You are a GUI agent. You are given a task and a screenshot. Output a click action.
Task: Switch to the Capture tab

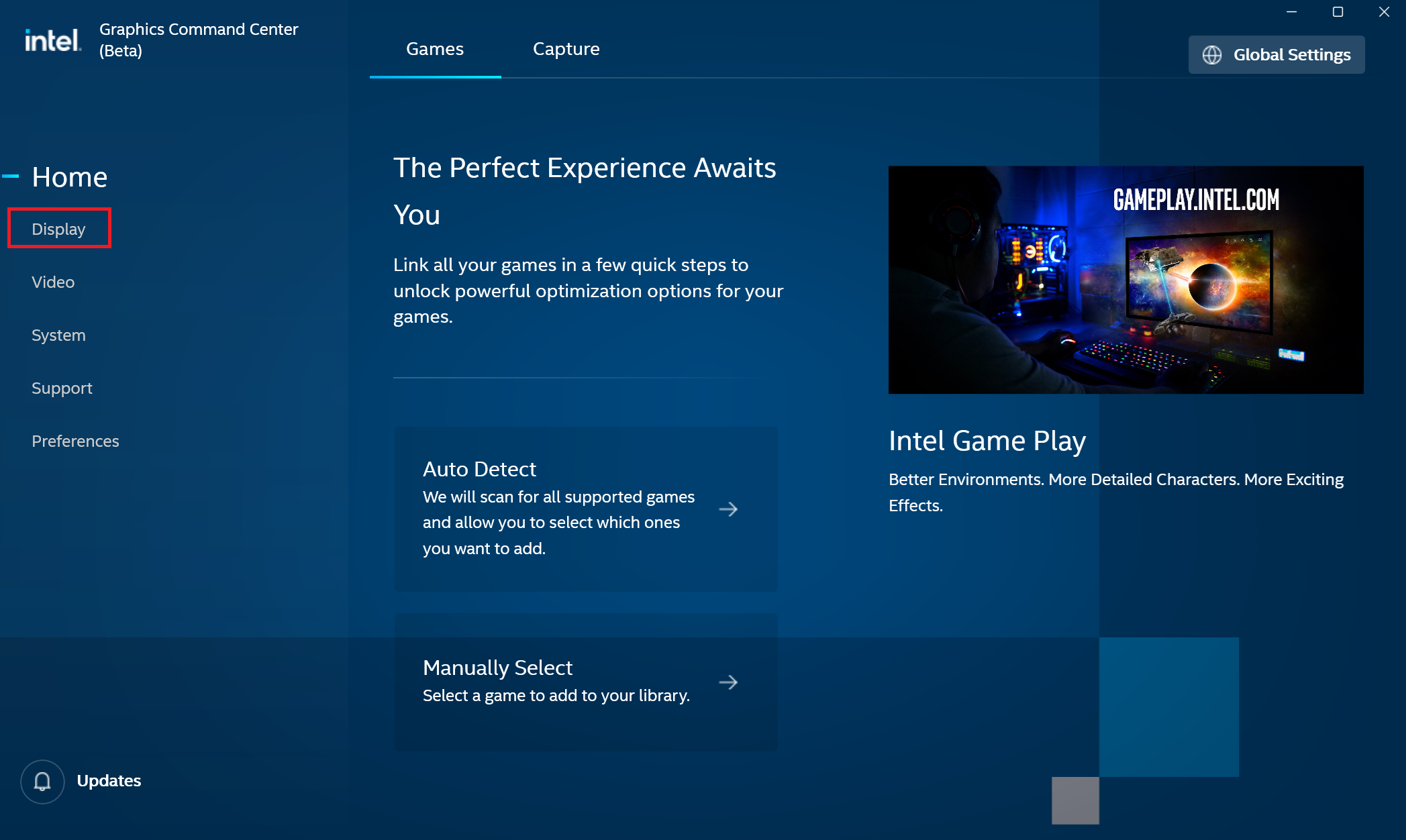(x=566, y=49)
